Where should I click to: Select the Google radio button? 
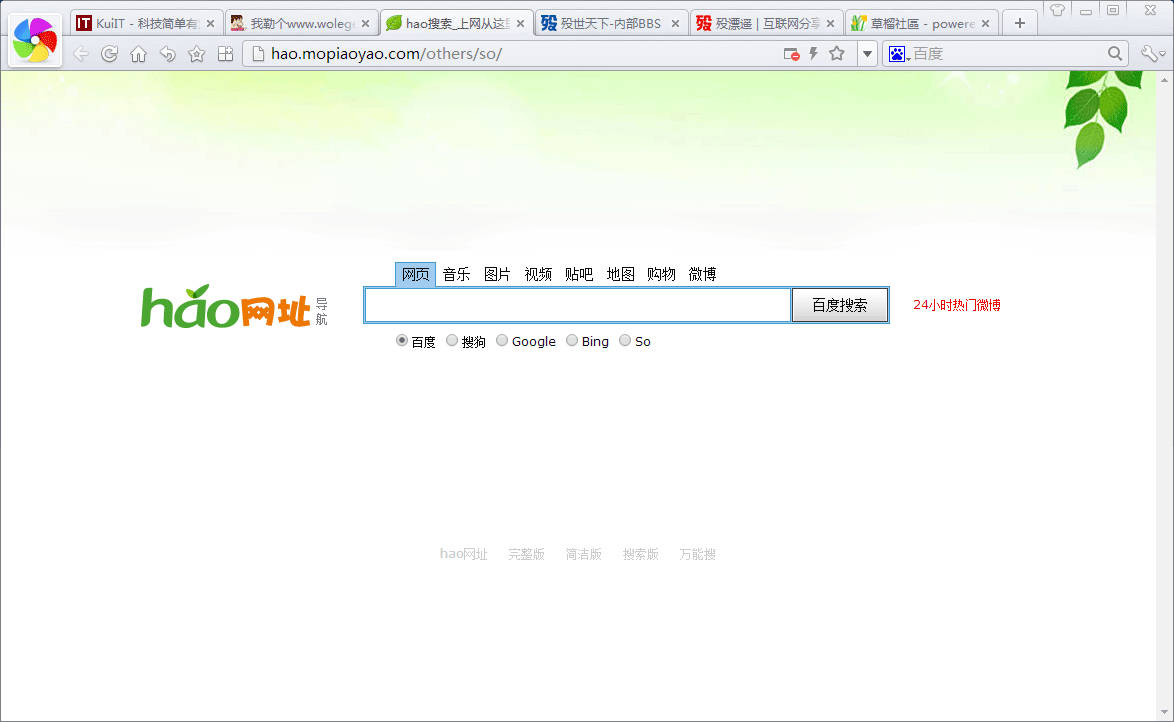[502, 341]
